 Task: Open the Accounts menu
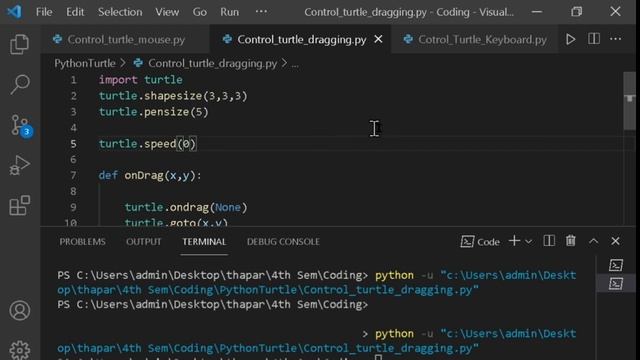[19, 311]
